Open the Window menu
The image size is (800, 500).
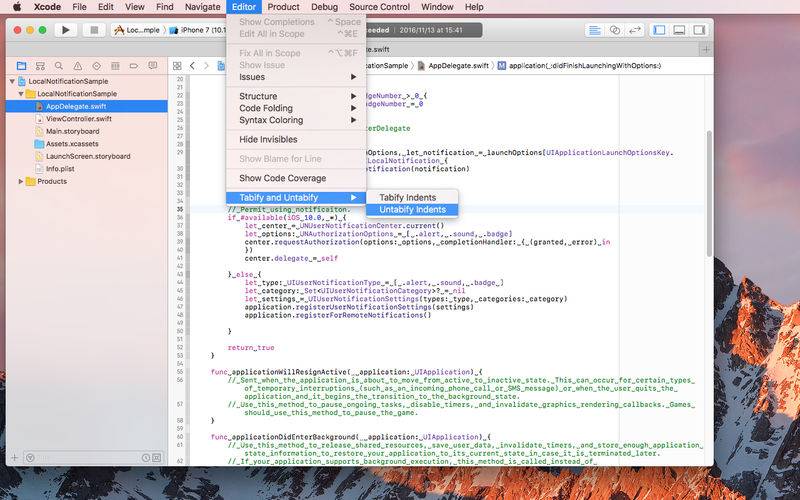coord(437,7)
